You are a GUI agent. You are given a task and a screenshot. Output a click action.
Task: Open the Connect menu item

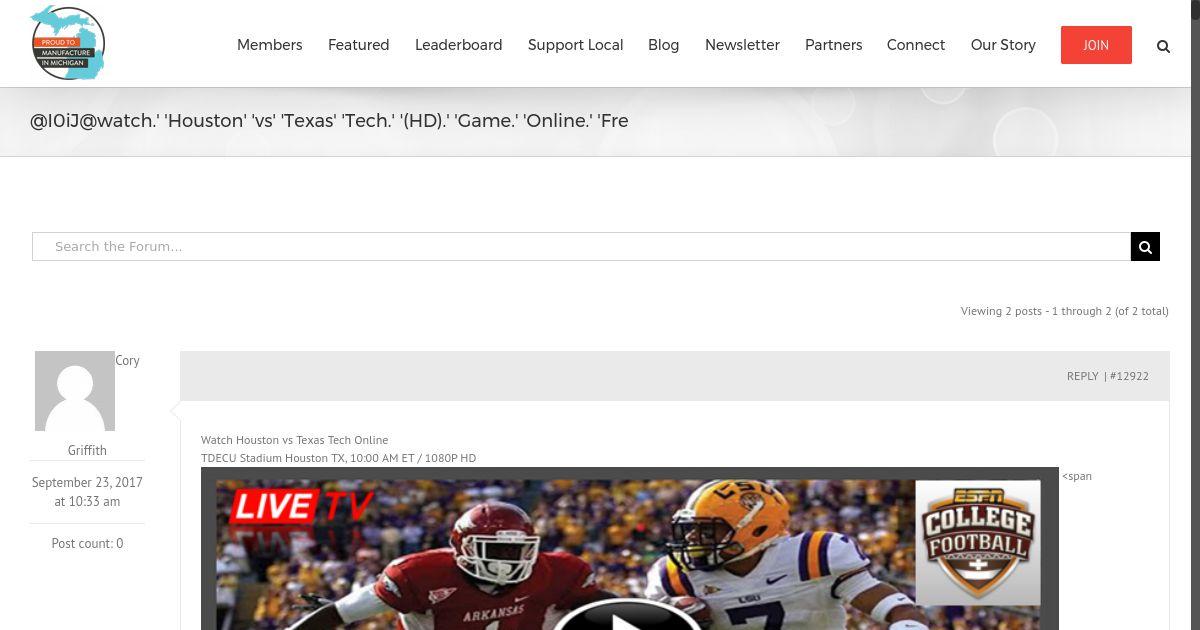click(915, 45)
